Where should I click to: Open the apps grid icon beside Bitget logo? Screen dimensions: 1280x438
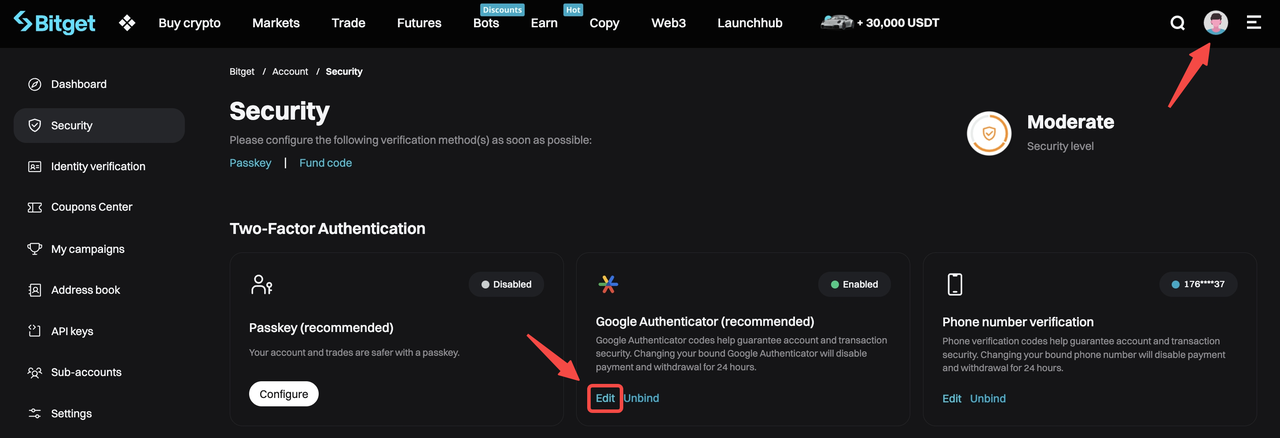[127, 22]
